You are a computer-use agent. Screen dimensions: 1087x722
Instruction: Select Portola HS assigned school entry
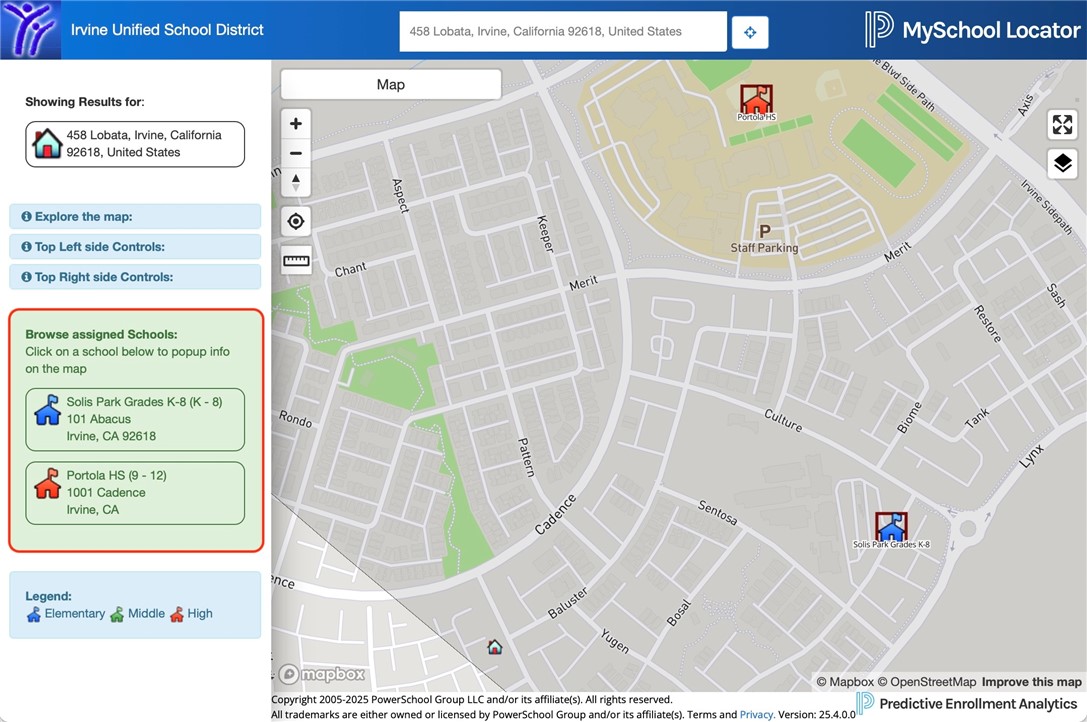click(135, 493)
